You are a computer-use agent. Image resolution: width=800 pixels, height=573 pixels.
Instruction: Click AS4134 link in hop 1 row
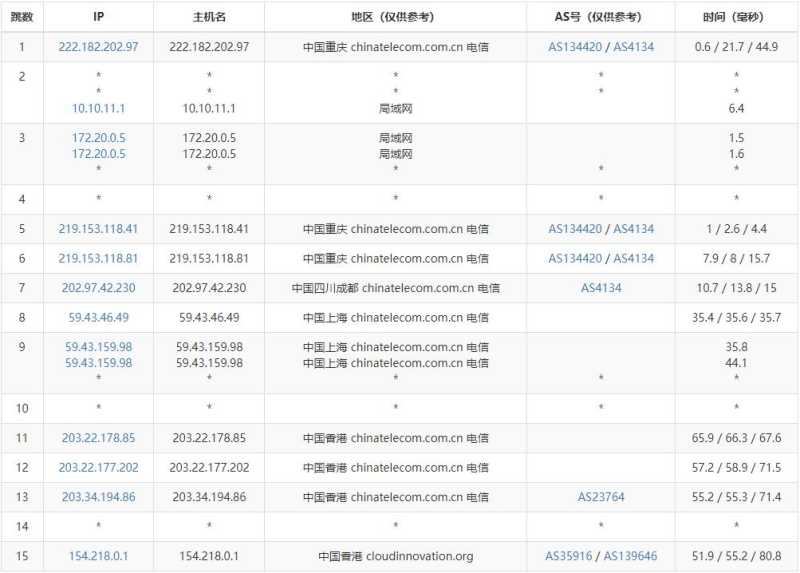(x=633, y=47)
